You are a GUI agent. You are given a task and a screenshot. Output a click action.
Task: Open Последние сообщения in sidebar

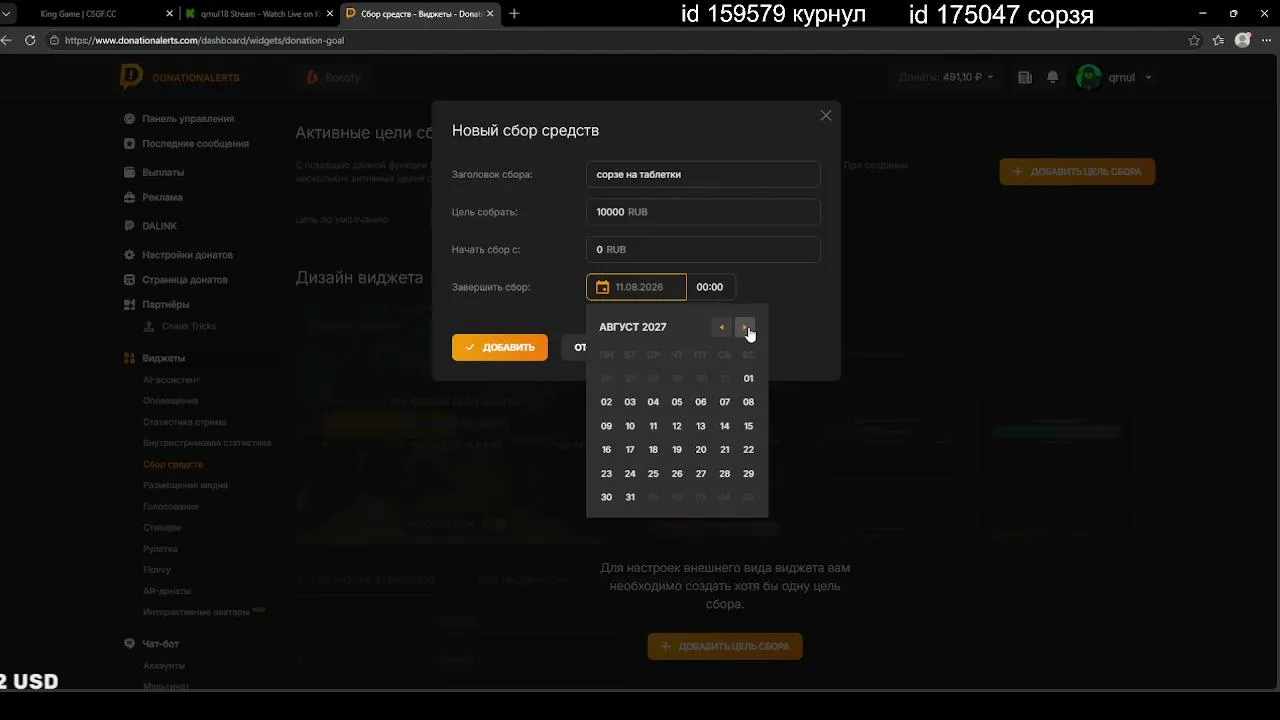195,144
